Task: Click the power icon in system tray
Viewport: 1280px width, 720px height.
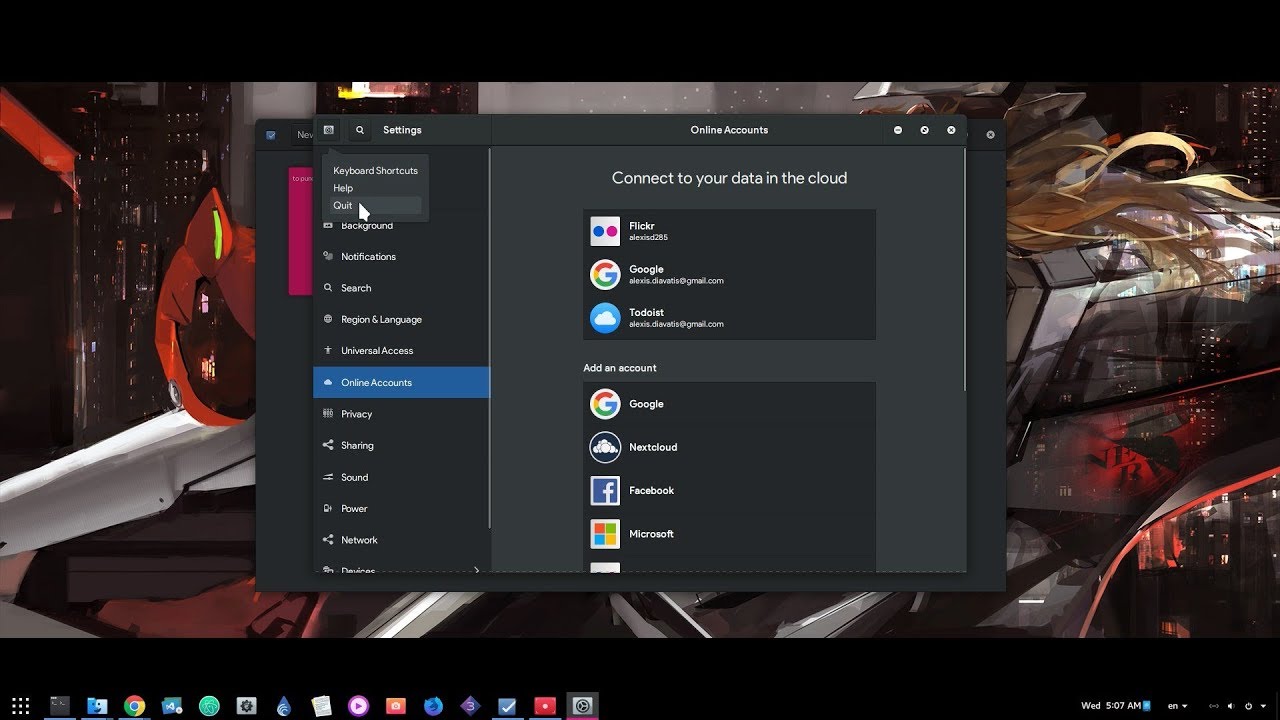Action: pos(1248,706)
